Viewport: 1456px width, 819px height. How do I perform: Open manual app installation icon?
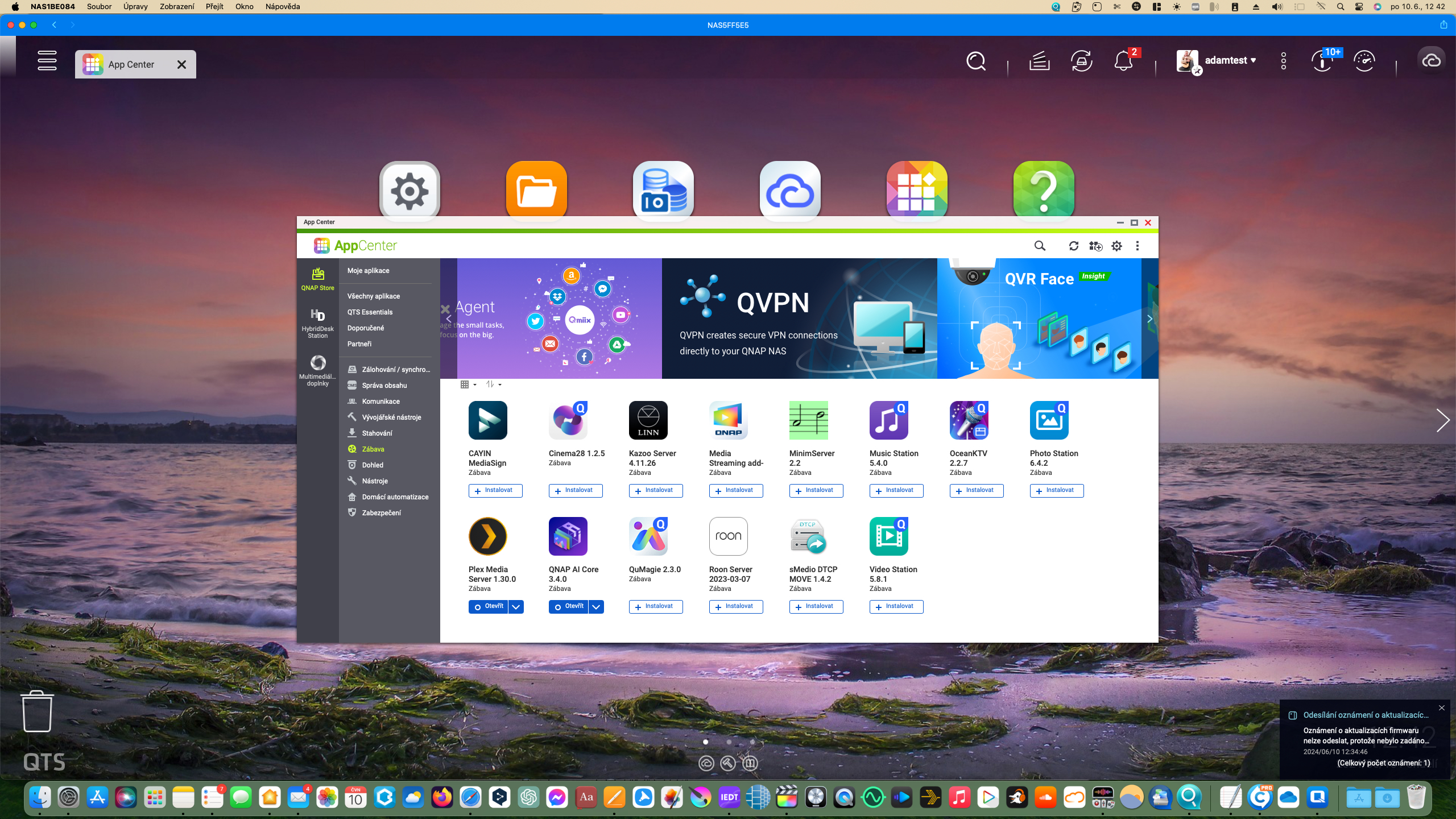point(1095,246)
